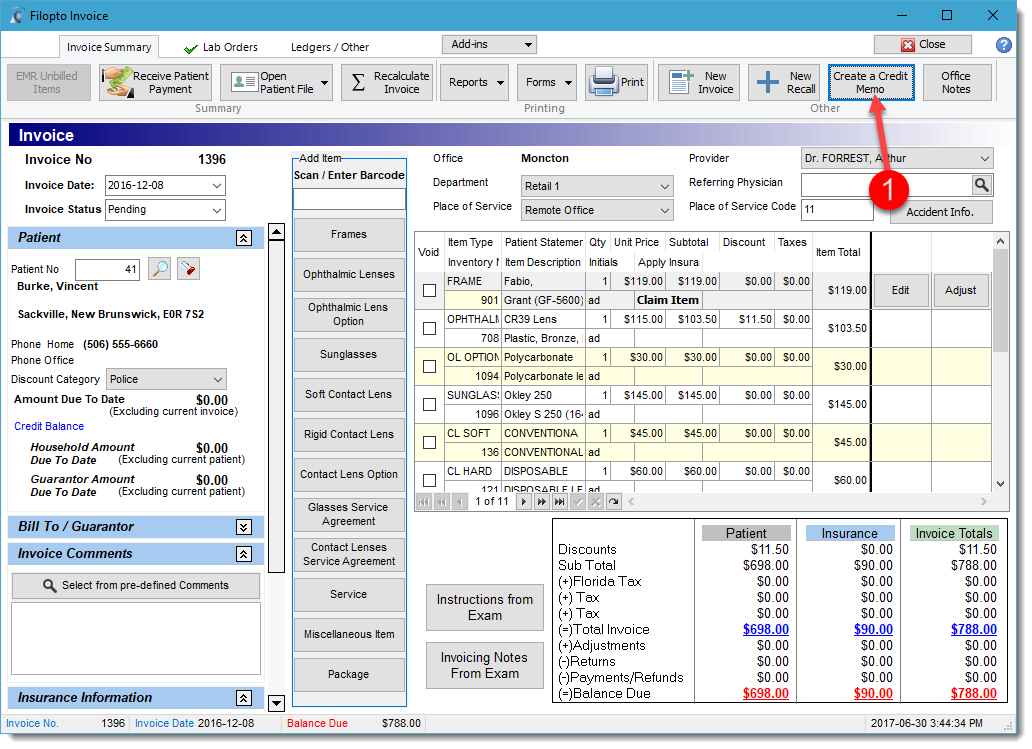The height and width of the screenshot is (749, 1032).
Task: Add a Frames item
Action: pos(349,234)
